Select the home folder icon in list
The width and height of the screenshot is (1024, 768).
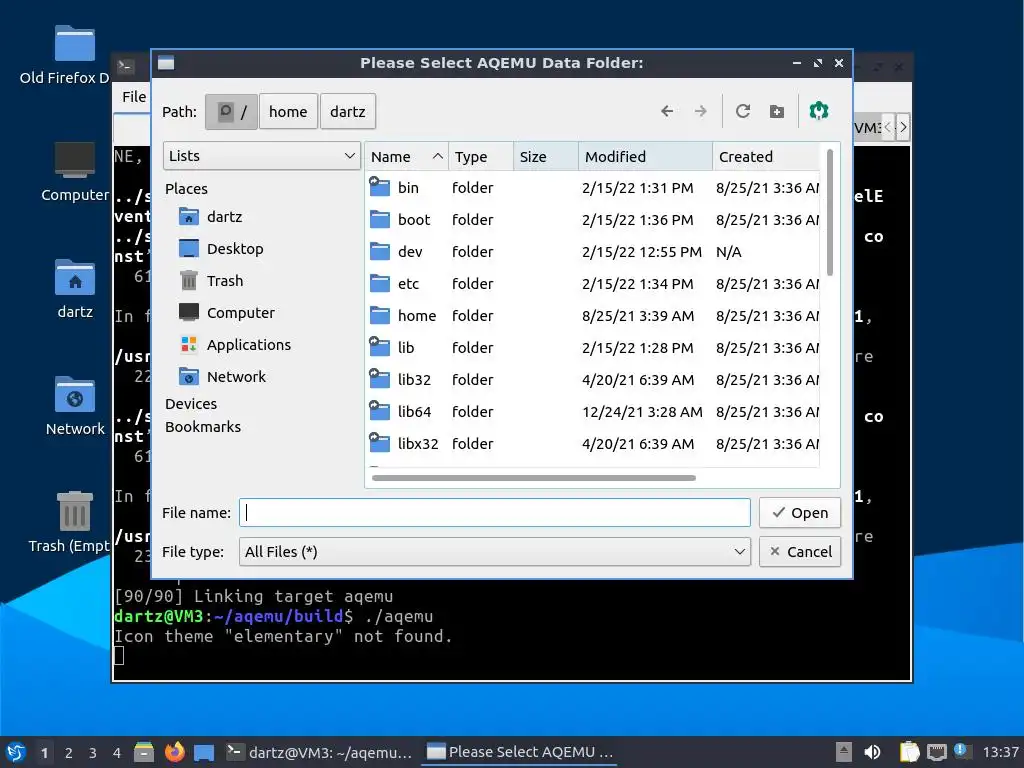(x=379, y=315)
